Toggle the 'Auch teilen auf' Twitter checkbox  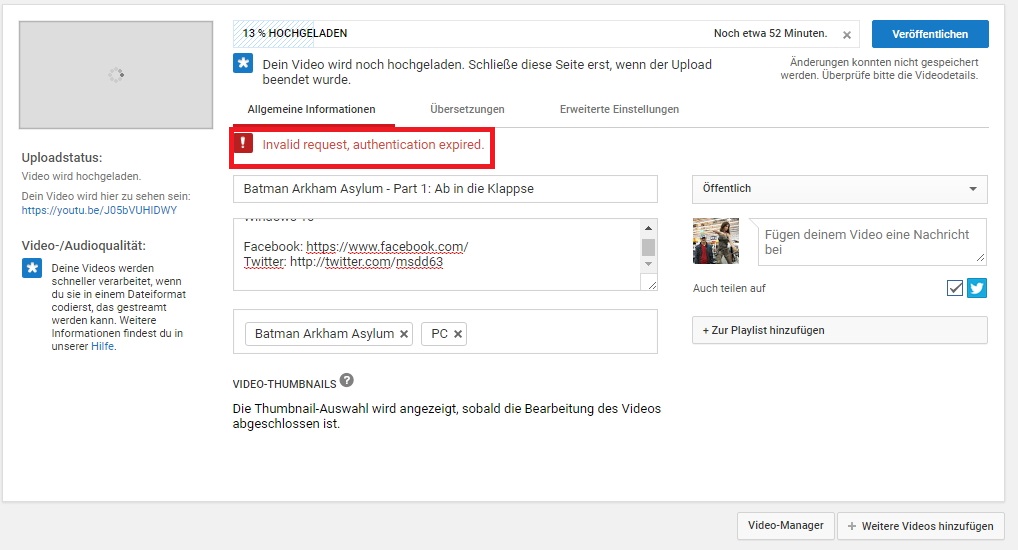955,288
